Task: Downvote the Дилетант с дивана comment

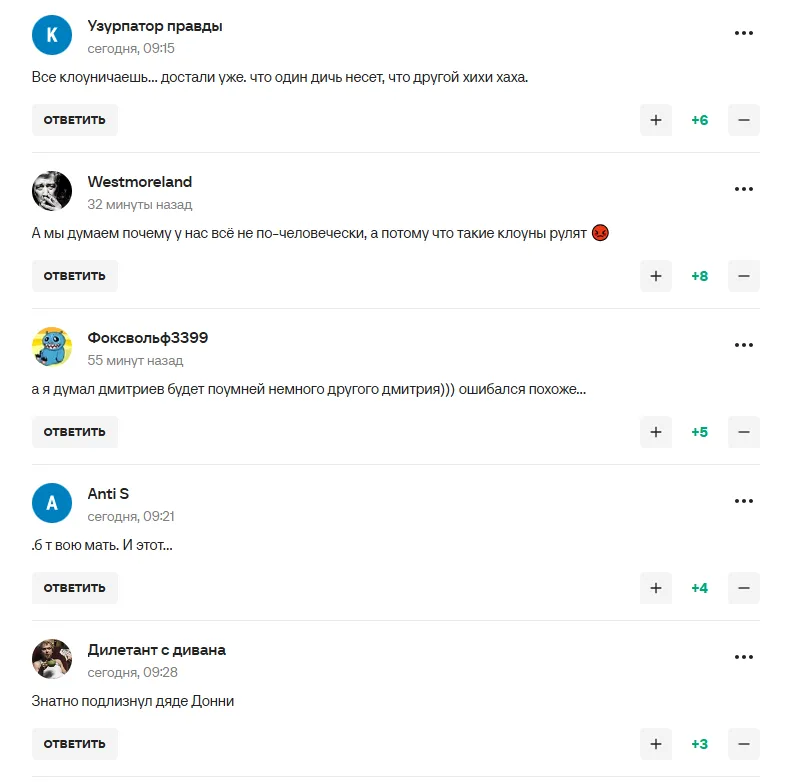Action: [x=743, y=744]
